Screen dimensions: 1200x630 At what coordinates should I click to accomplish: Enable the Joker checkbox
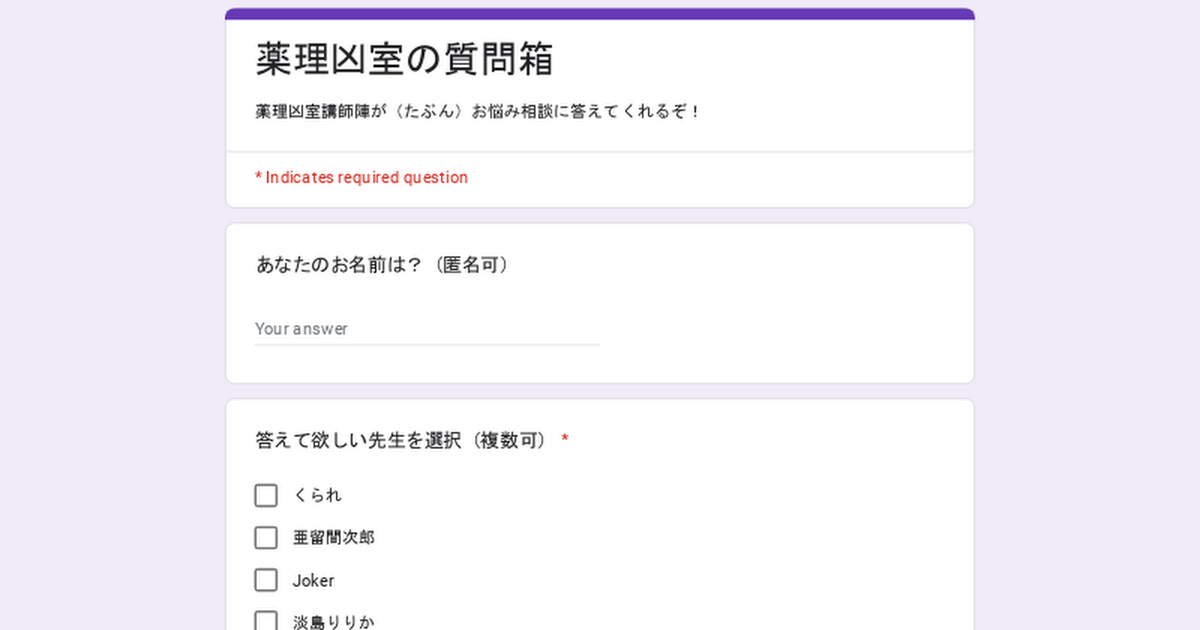pyautogui.click(x=266, y=580)
